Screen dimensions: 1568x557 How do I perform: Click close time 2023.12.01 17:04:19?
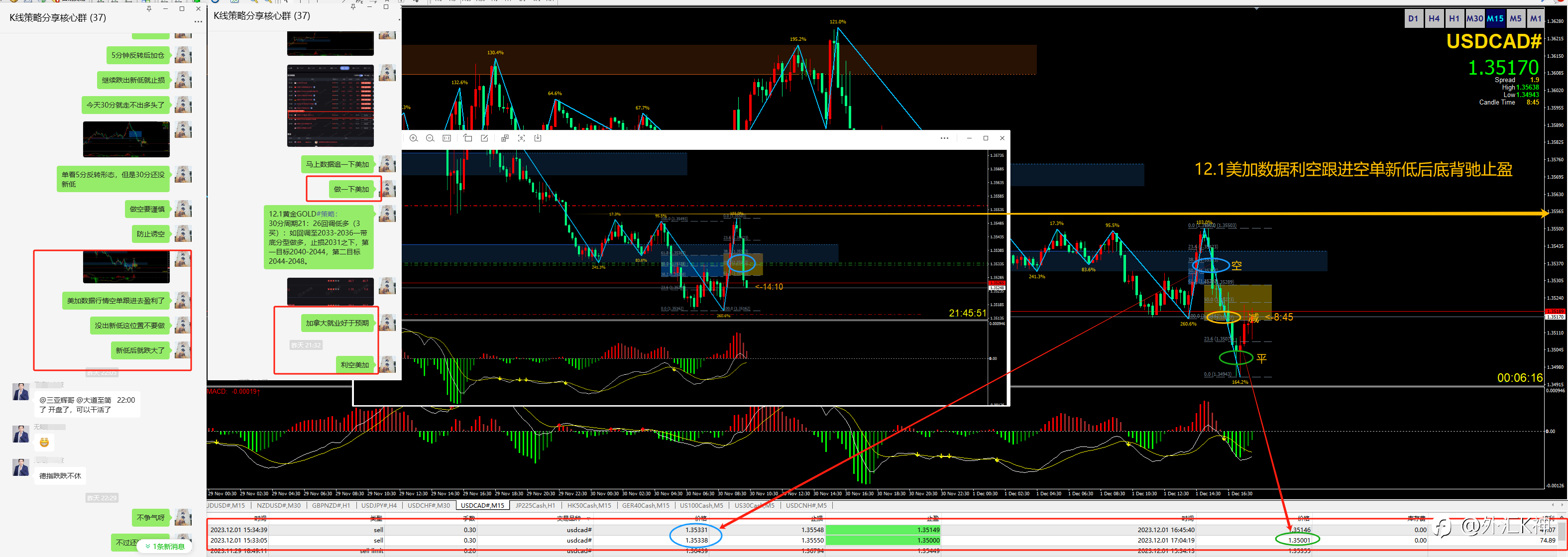(1166, 540)
